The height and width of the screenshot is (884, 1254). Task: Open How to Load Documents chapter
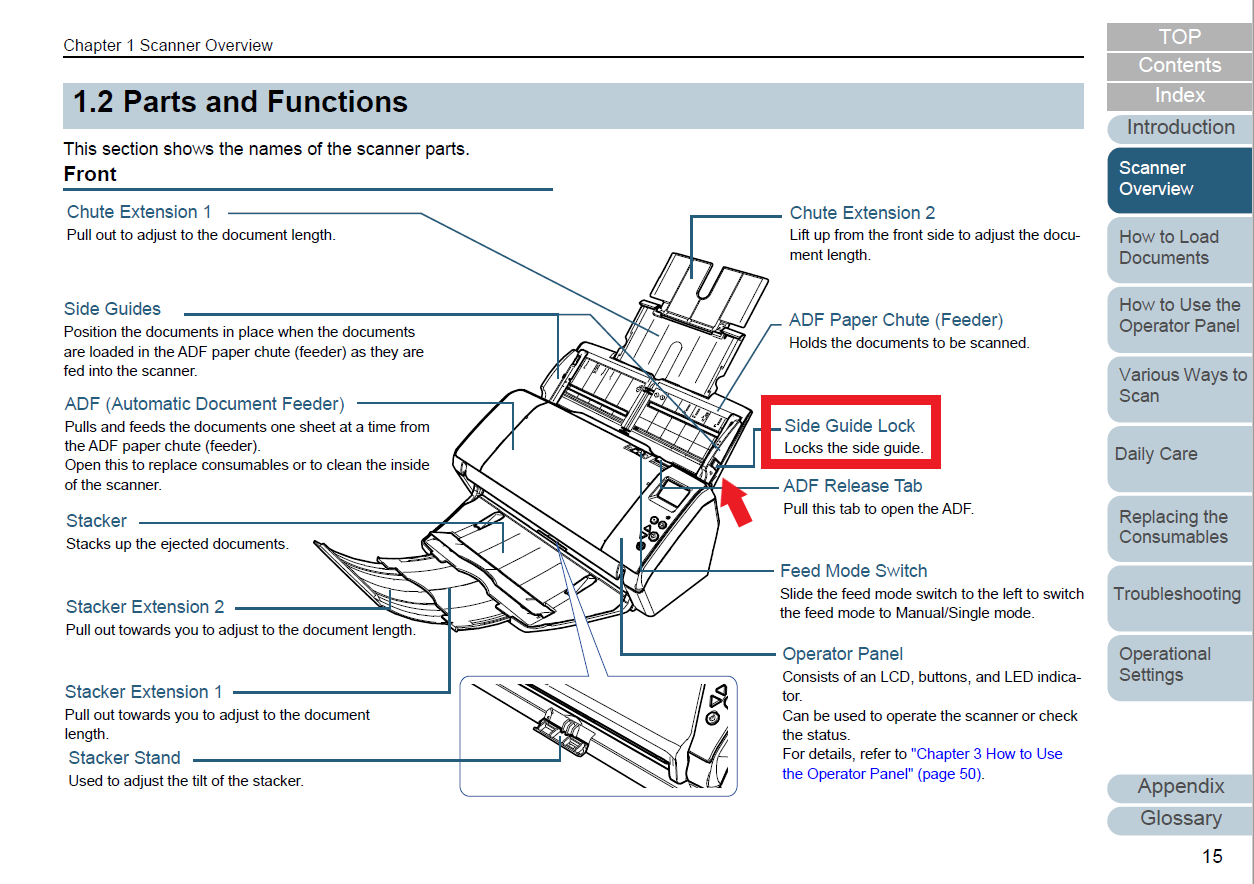point(1179,248)
